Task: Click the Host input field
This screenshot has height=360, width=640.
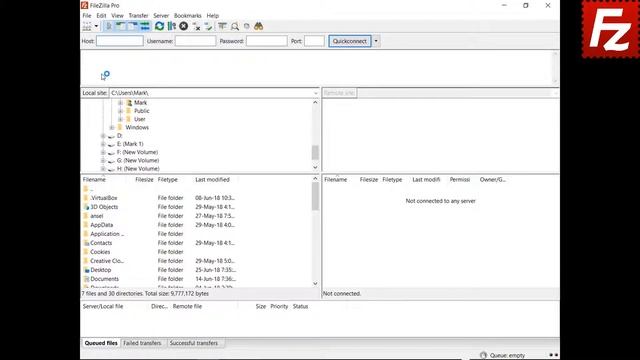Action: pyautogui.click(x=120, y=41)
